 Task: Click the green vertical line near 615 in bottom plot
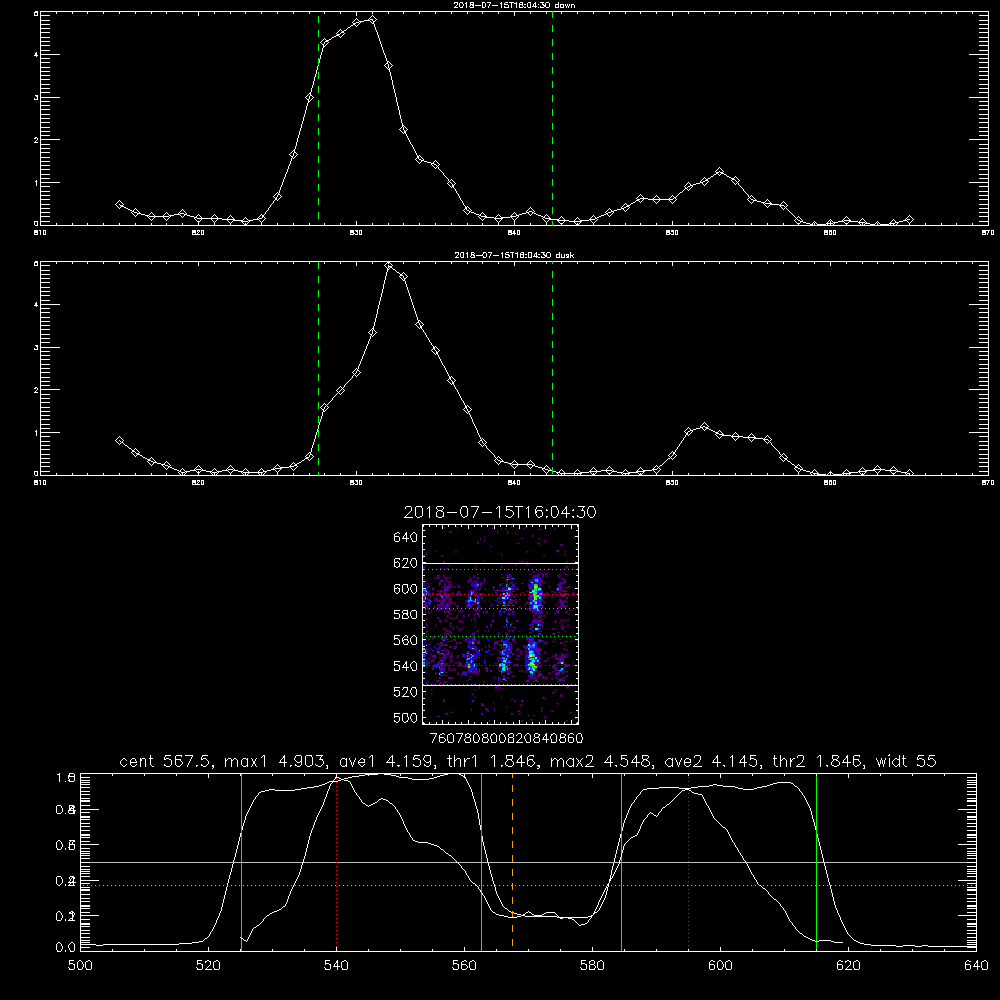click(816, 862)
